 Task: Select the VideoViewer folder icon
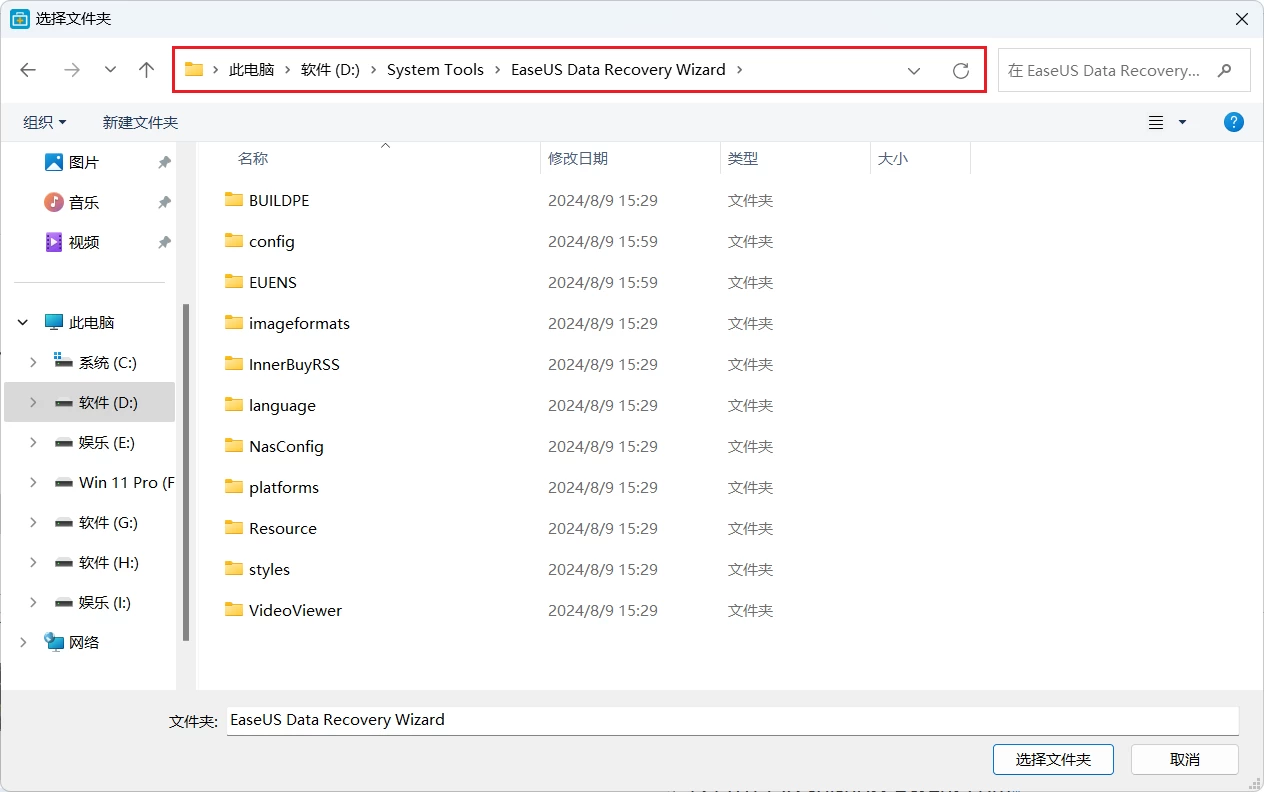tap(234, 610)
